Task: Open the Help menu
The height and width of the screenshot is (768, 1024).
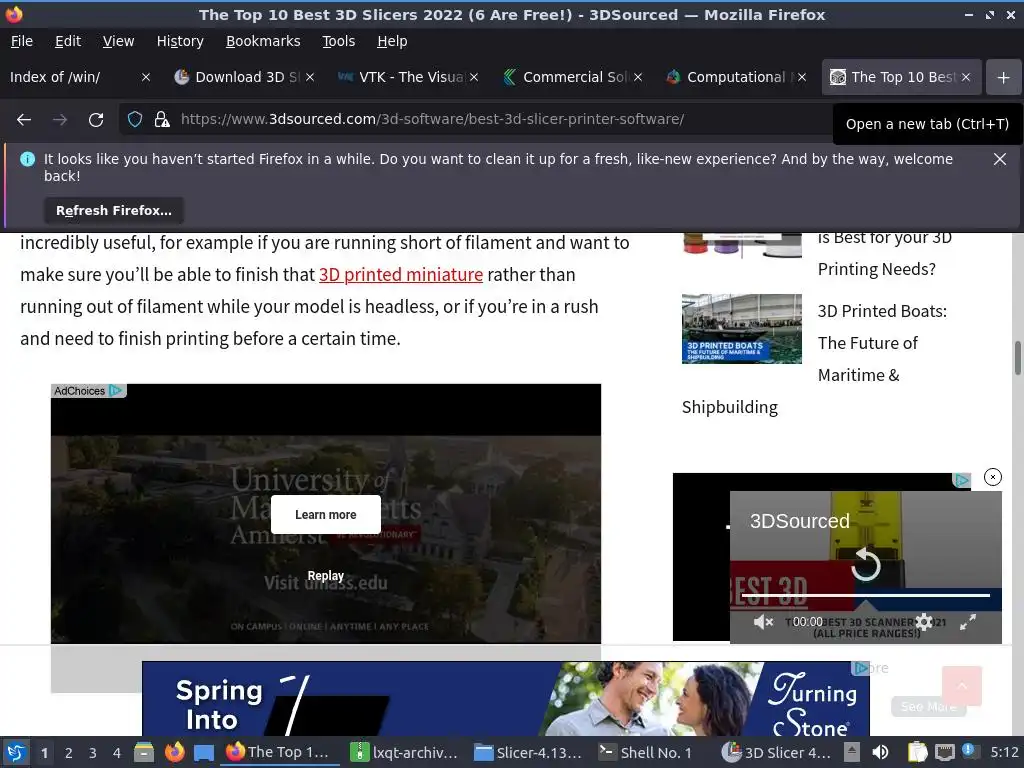Action: (x=392, y=41)
